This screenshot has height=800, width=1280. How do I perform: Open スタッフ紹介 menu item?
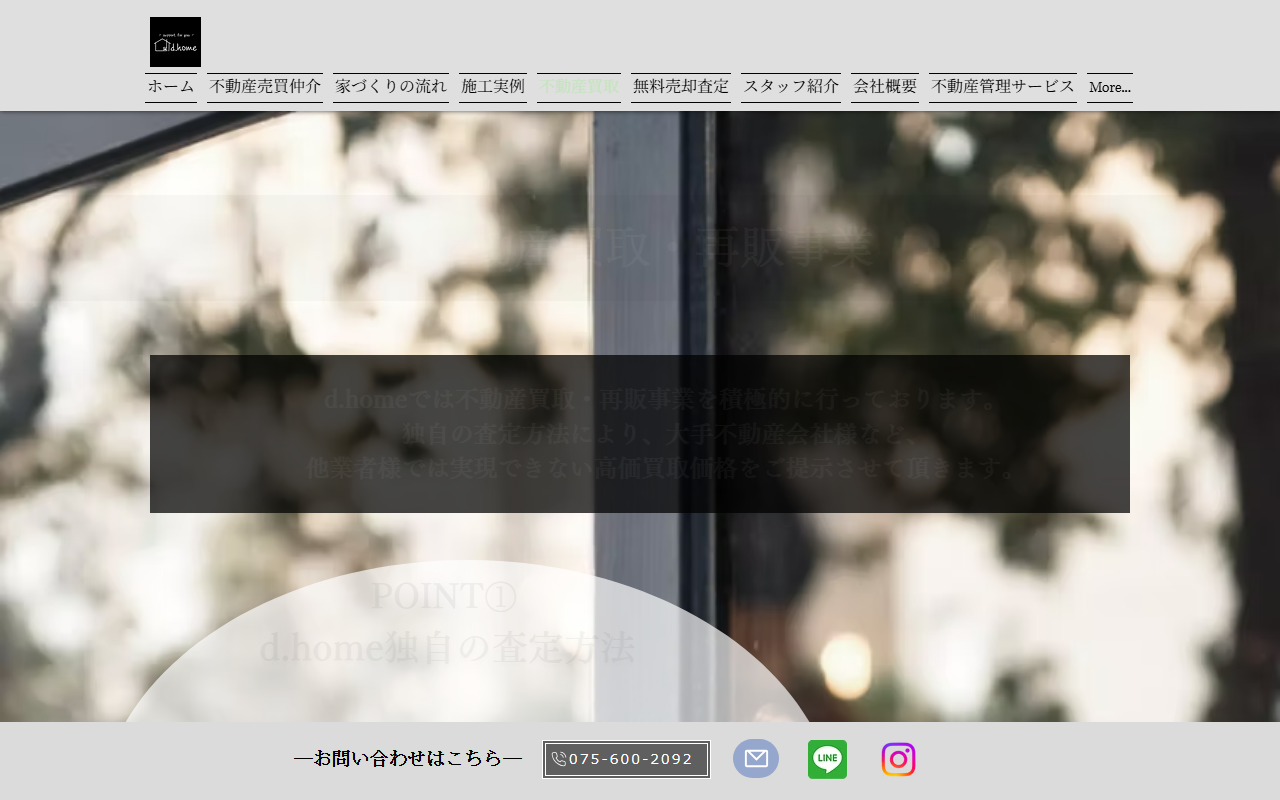coord(791,87)
